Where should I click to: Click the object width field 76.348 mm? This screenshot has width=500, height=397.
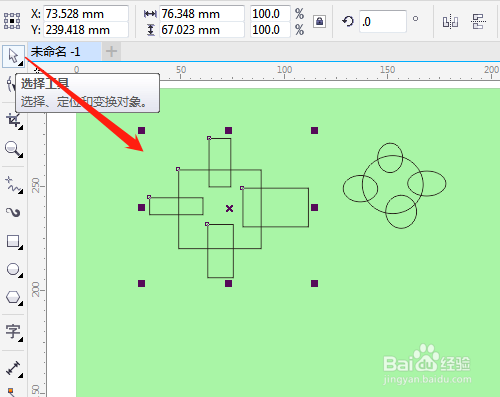point(202,14)
